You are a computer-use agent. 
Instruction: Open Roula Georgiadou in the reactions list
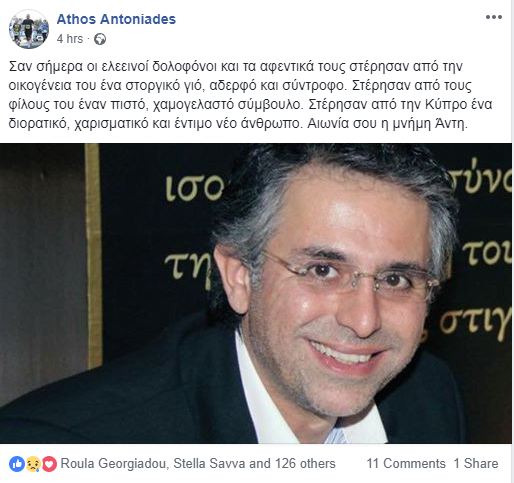(x=113, y=464)
